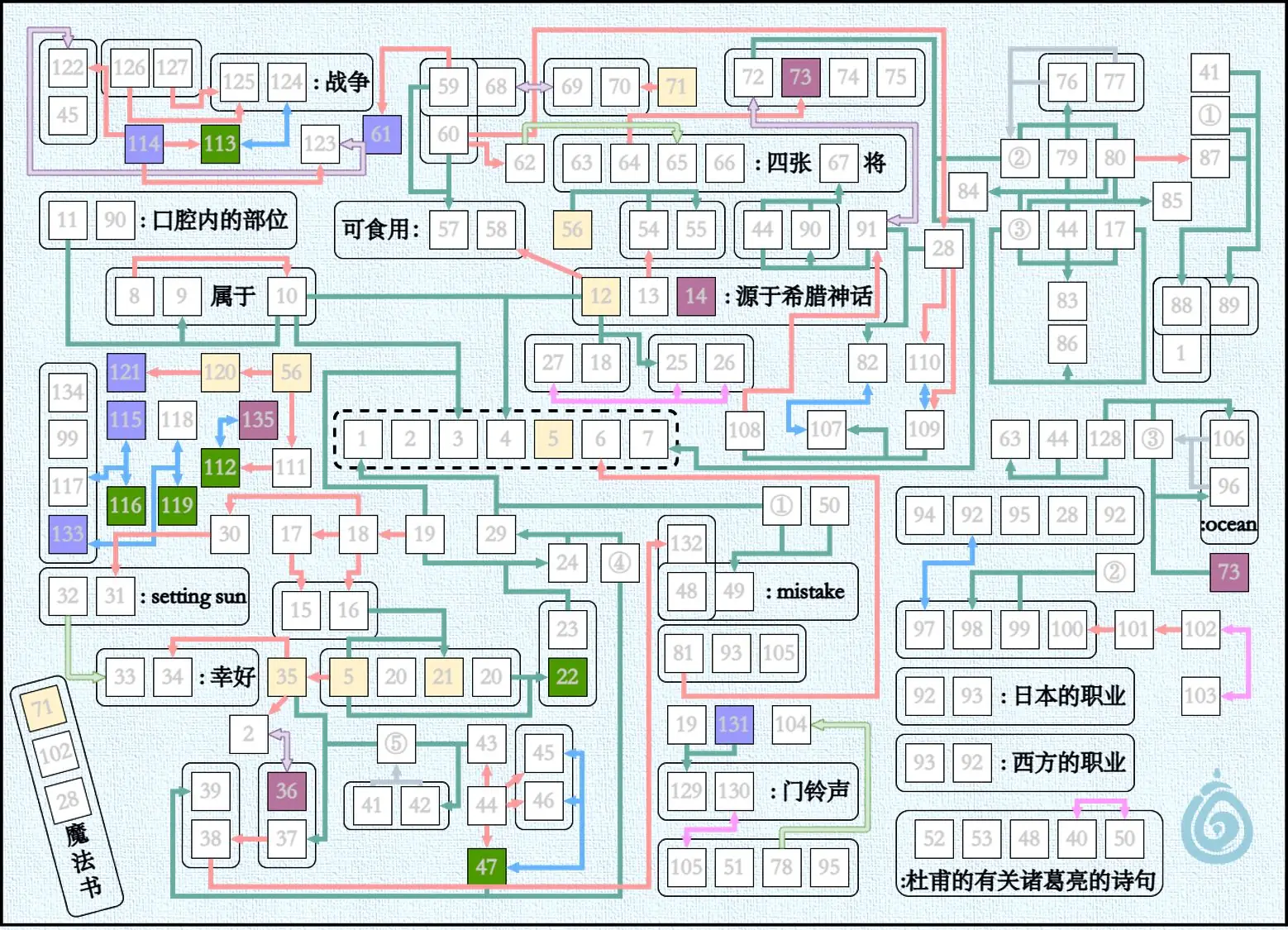Select the green box numbered 113
Viewport: 1288px width, 930px height.
pyautogui.click(x=220, y=144)
